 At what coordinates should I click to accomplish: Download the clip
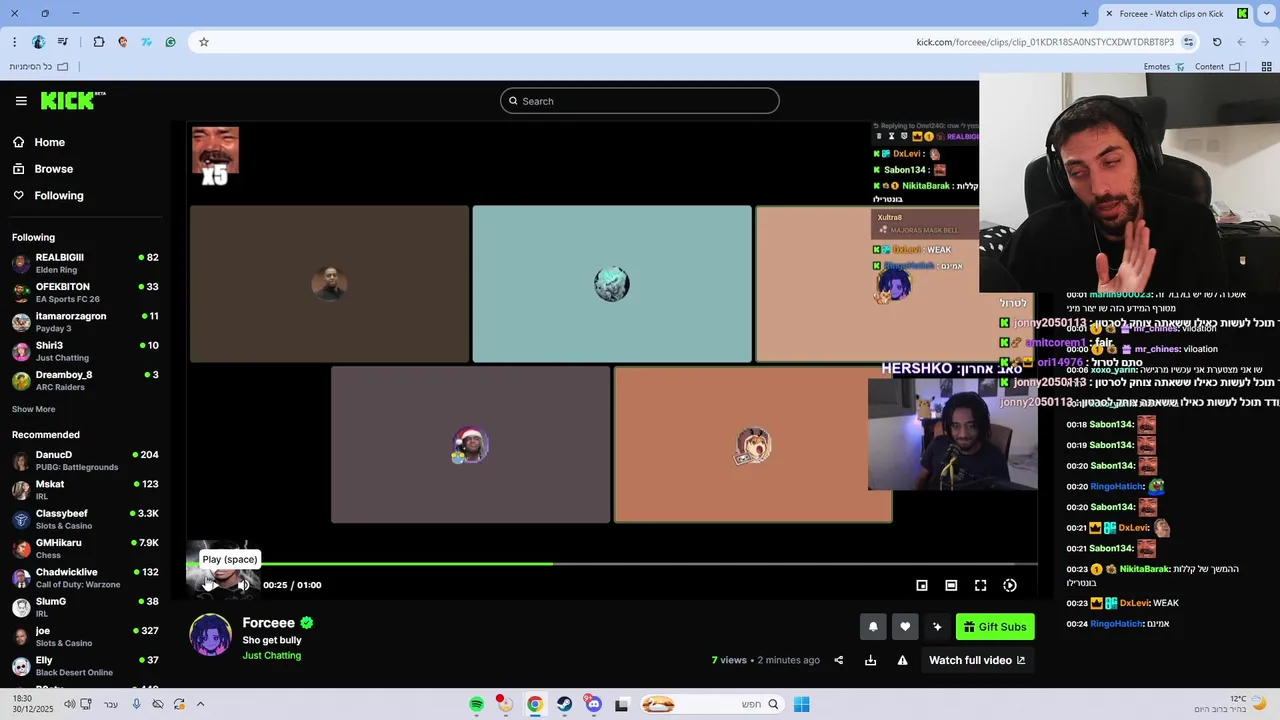pyautogui.click(x=870, y=660)
